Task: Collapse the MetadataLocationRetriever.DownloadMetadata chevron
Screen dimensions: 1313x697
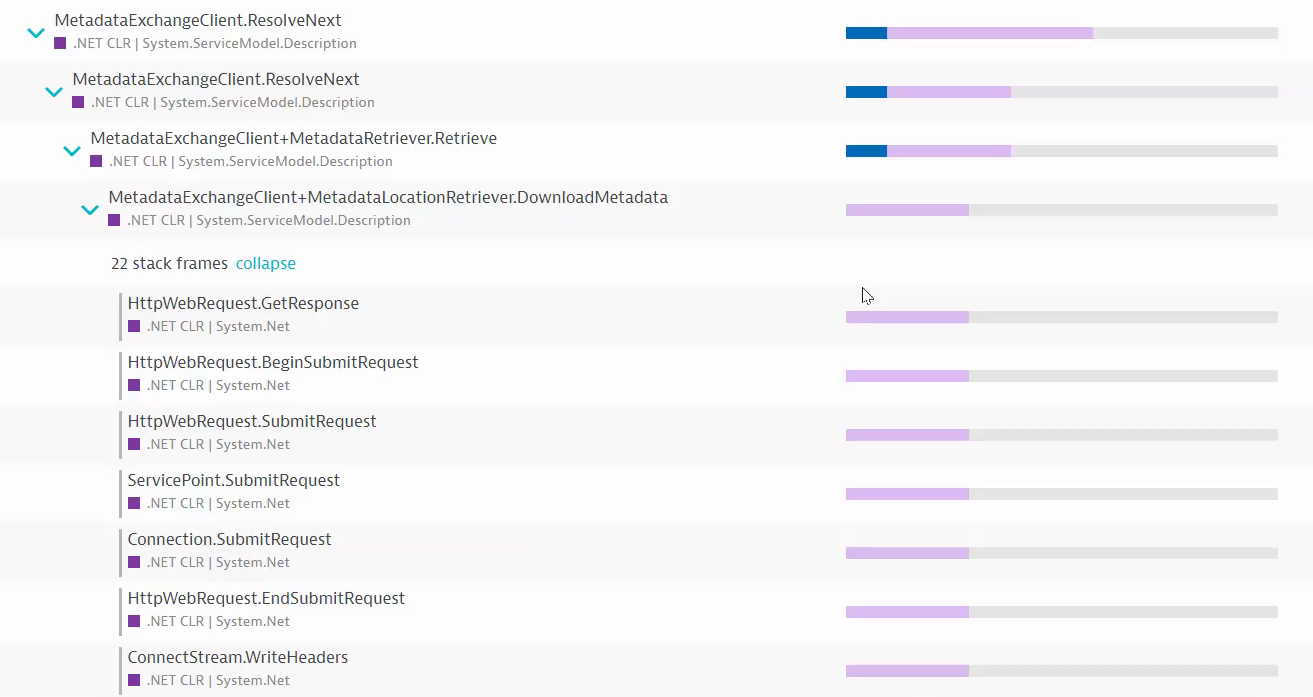Action: [x=90, y=210]
